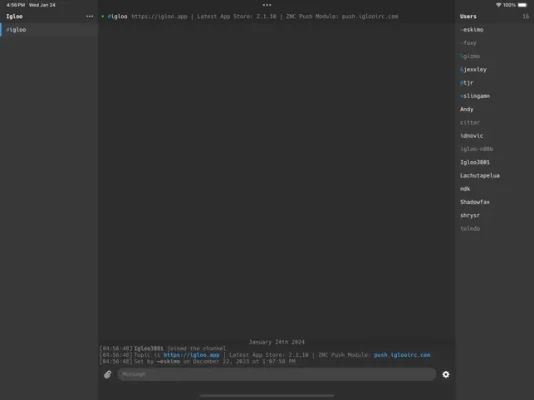Select user Igloo3801 in Users list

(x=475, y=162)
